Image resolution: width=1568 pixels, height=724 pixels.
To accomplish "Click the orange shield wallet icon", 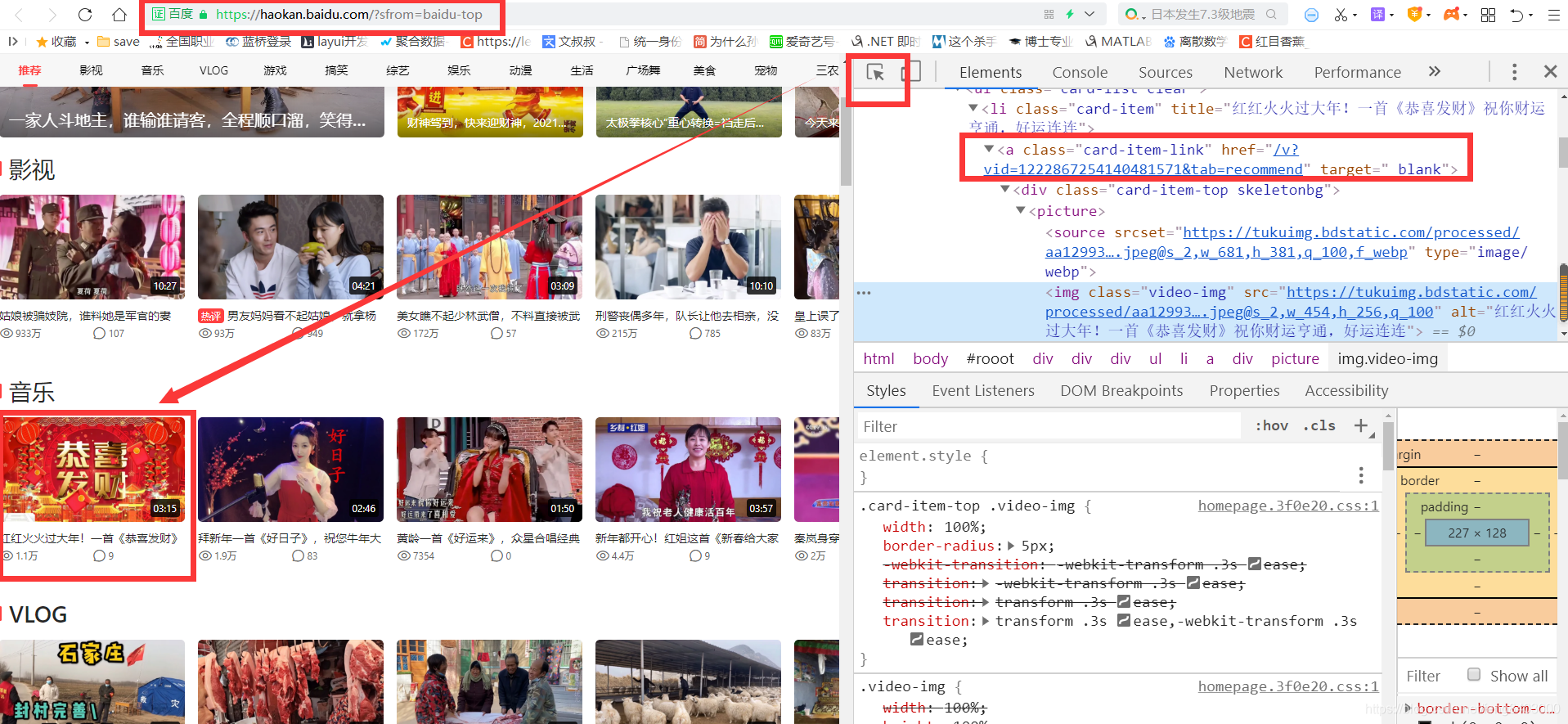I will tap(1414, 15).
